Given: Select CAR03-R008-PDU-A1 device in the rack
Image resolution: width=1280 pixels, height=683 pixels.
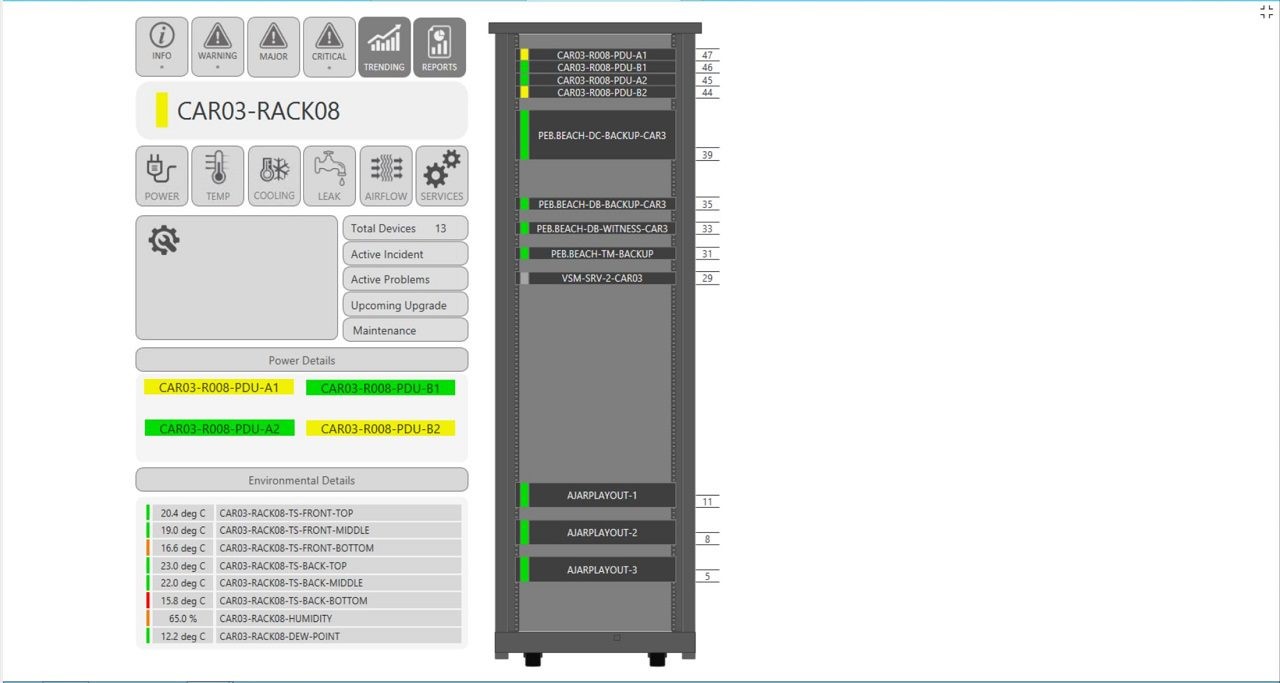Looking at the screenshot, I should pos(597,55).
